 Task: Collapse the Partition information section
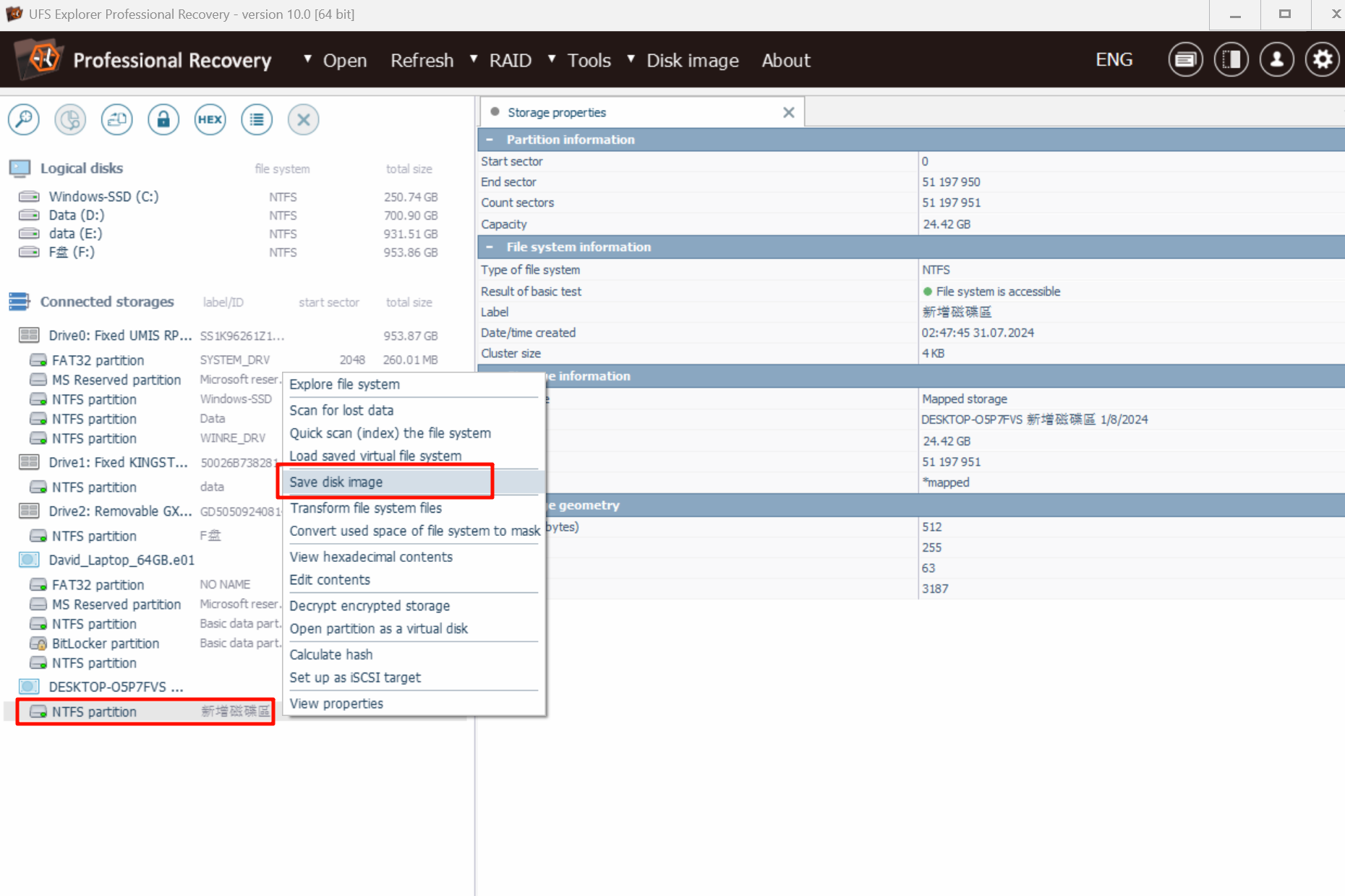pyautogui.click(x=490, y=140)
